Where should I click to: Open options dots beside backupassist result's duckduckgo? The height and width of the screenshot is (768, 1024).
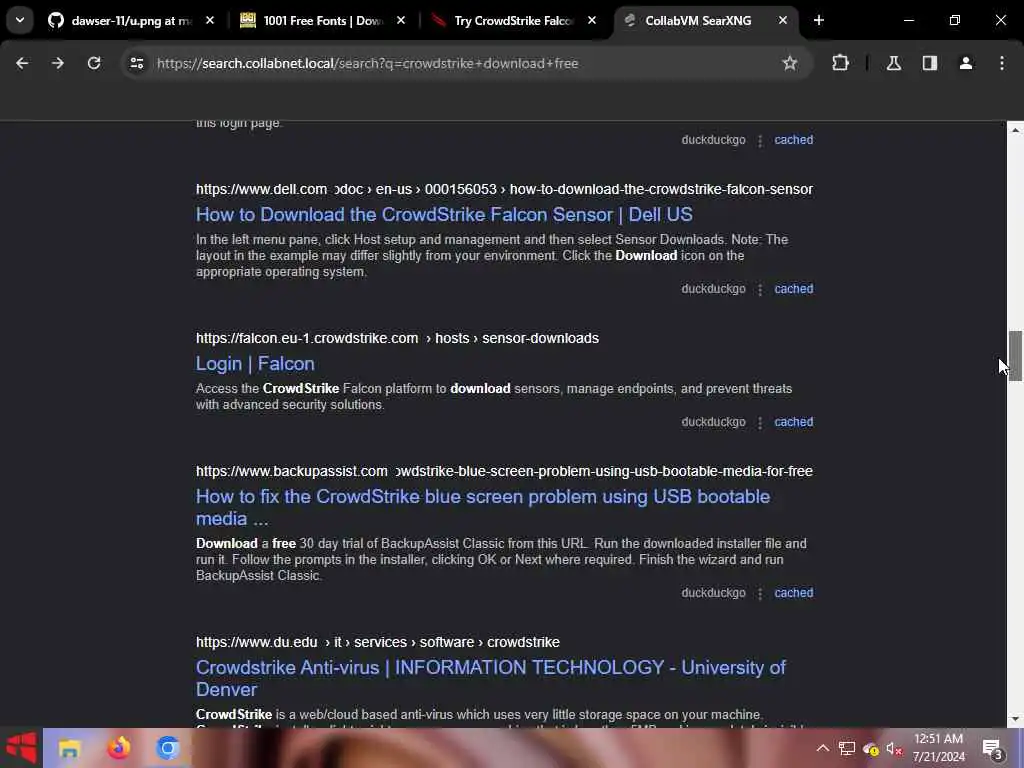tap(760, 594)
